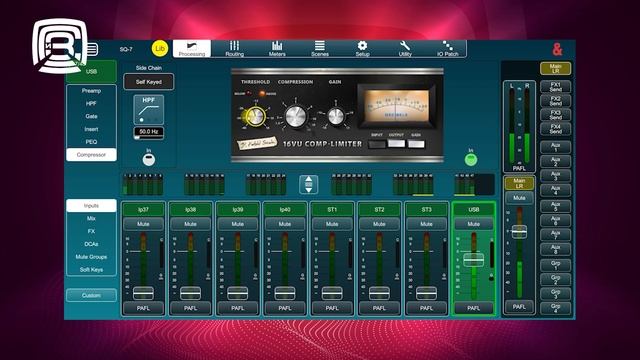Select Gate in the processing list
Viewport: 640px width, 360px height.
tap(91, 116)
